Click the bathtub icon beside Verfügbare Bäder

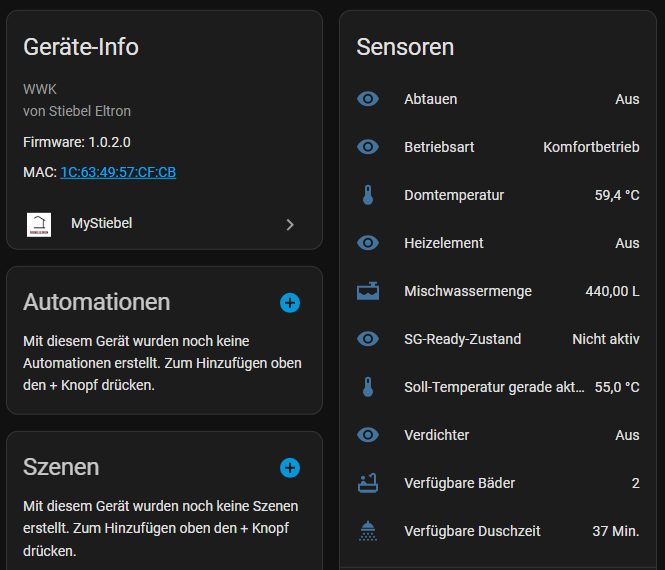pos(368,483)
